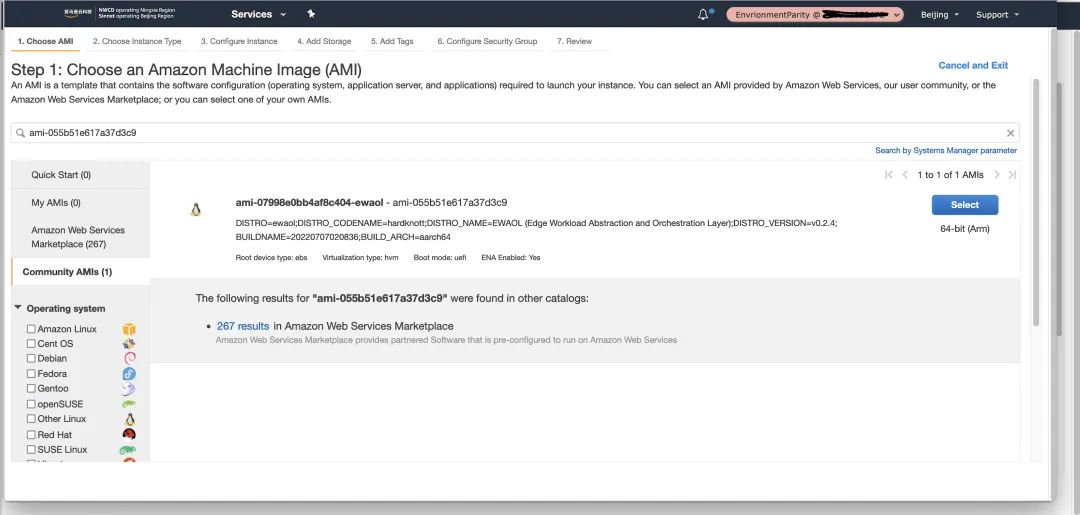
Task: Click the Red Hat logo icon
Action: (x=129, y=434)
